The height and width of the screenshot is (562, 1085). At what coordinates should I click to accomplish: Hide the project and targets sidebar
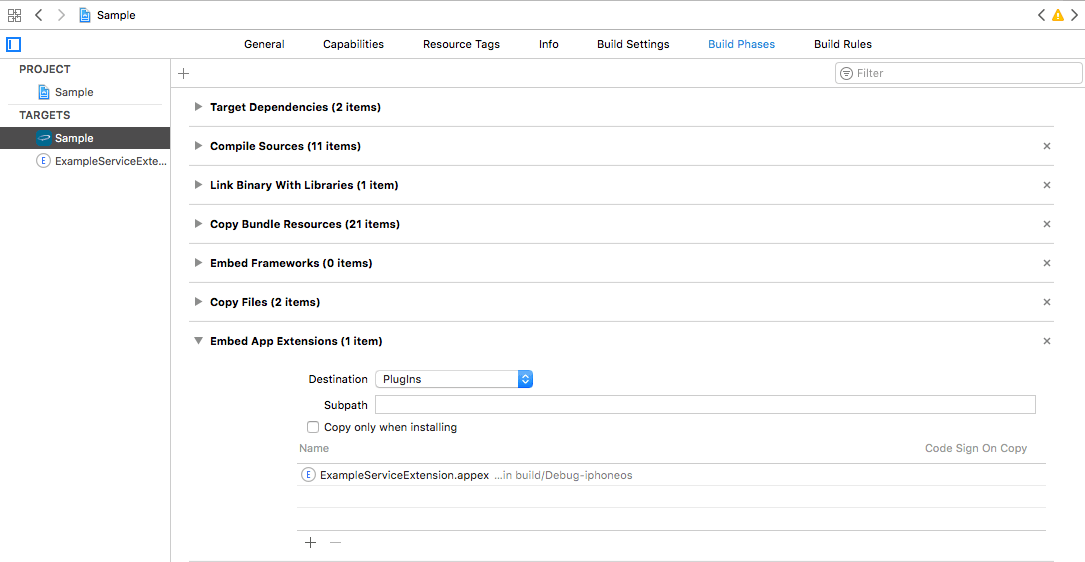(13, 44)
